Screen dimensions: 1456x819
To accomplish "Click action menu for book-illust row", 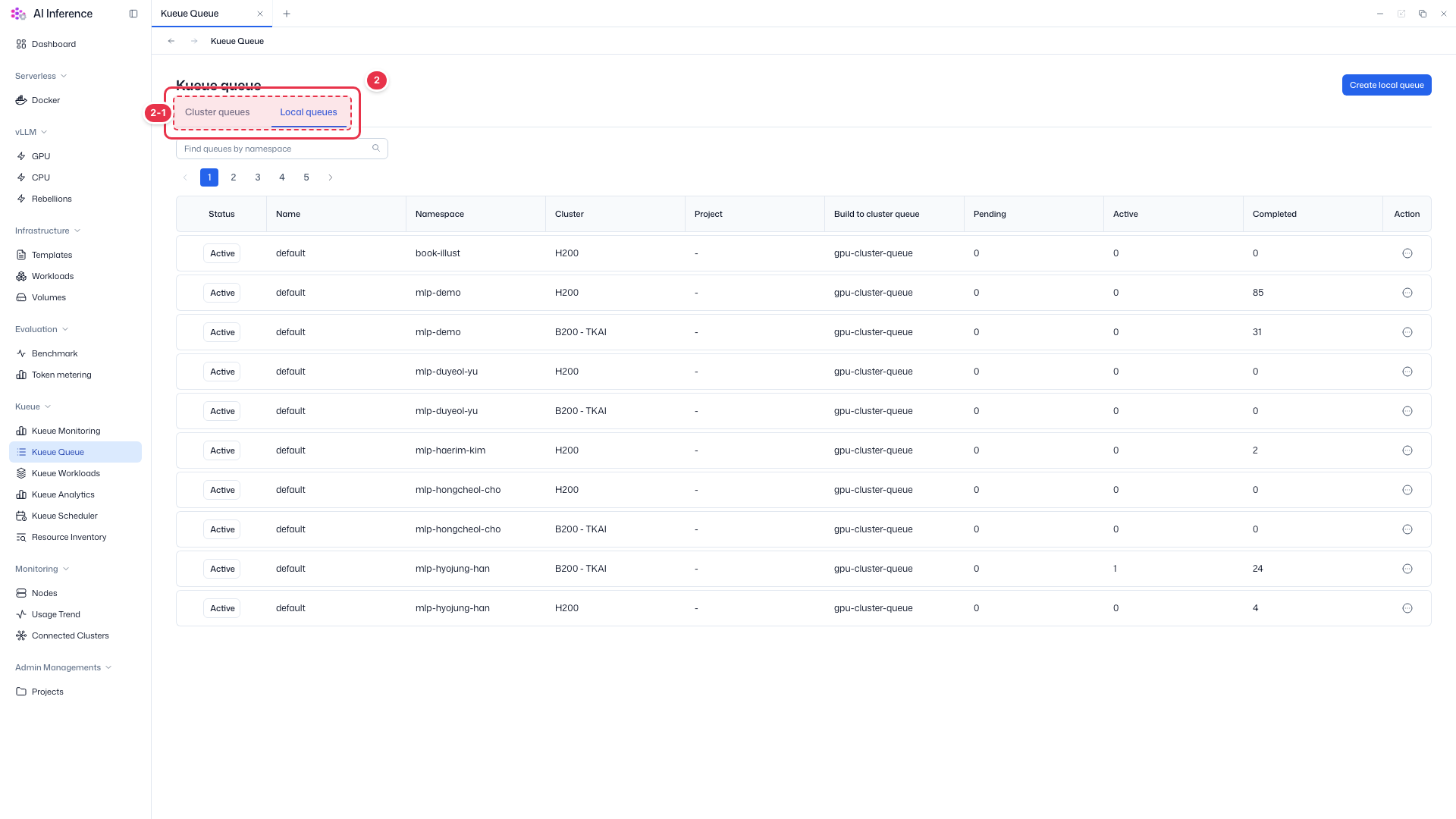I will [x=1407, y=253].
